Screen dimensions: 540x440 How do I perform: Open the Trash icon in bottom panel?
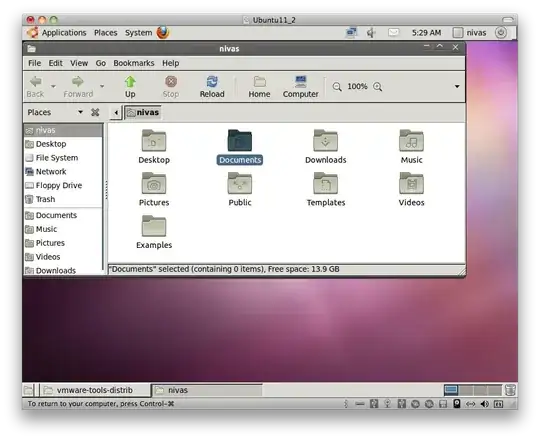(x=510, y=390)
